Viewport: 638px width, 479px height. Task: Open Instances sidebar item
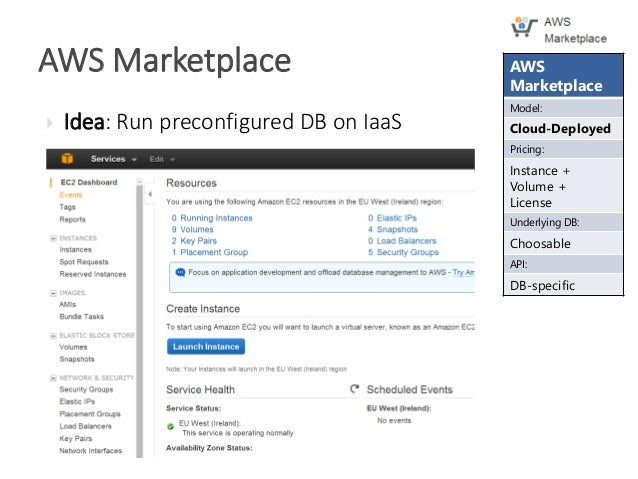(x=76, y=249)
